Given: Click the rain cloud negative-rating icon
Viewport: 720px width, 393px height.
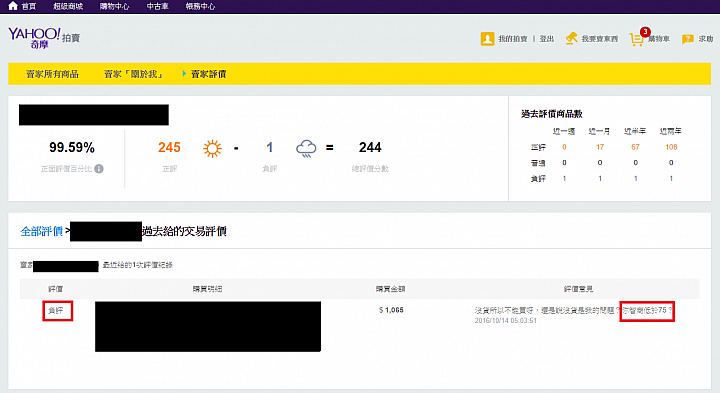Looking at the screenshot, I should (x=306, y=149).
